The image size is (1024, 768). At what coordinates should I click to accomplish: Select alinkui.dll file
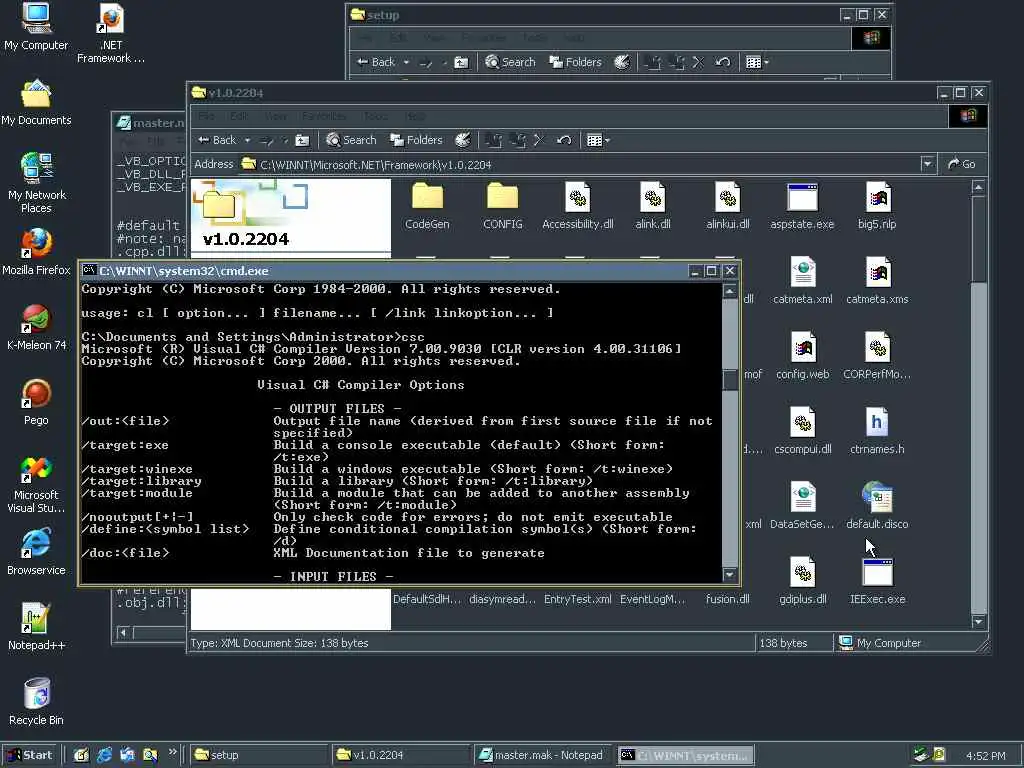point(728,206)
